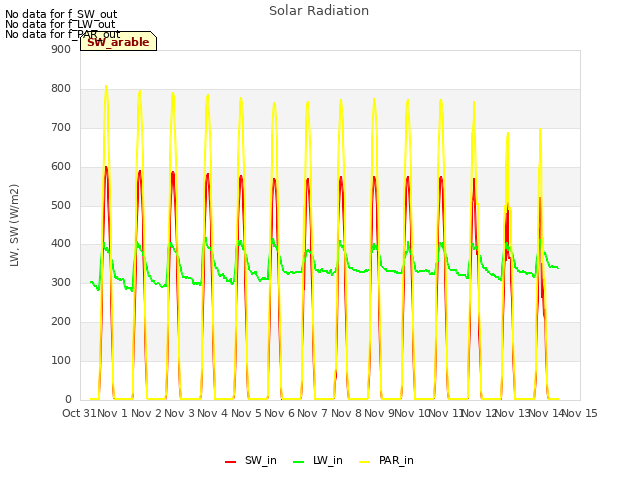Image resolution: width=640 pixels, height=480 pixels.
Task: Click the Nov 1 x-axis tick label
Action: coord(113,413)
